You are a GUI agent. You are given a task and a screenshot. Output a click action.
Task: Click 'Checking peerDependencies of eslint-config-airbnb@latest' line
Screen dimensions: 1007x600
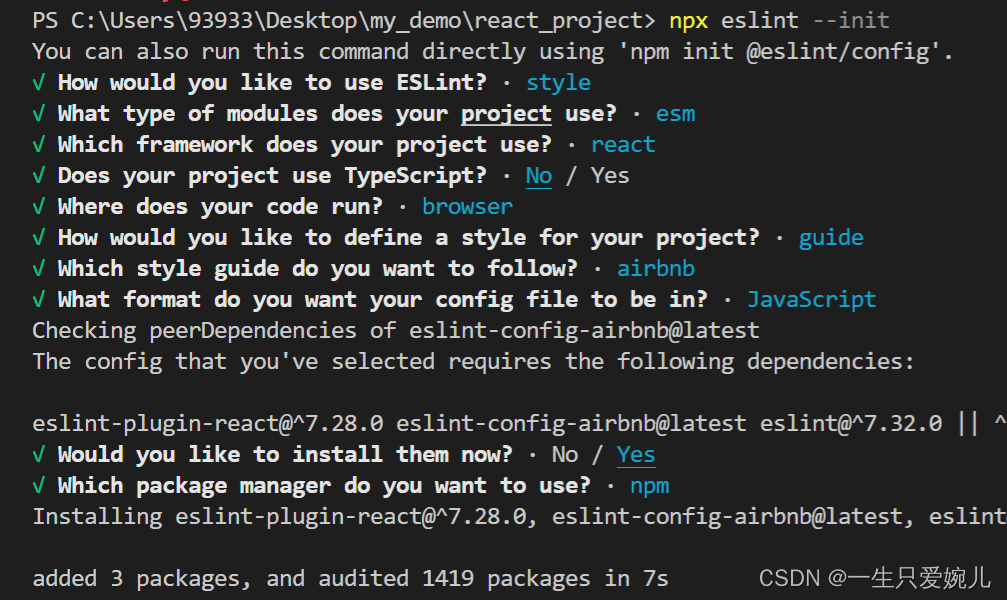(396, 330)
